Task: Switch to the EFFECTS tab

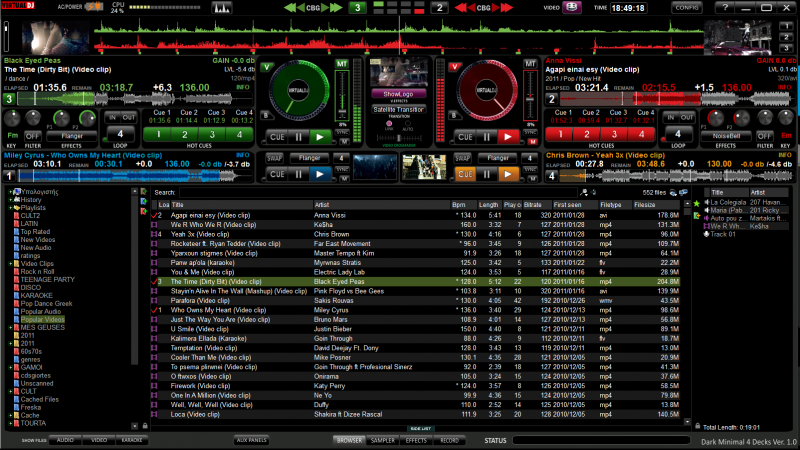Action: point(416,440)
